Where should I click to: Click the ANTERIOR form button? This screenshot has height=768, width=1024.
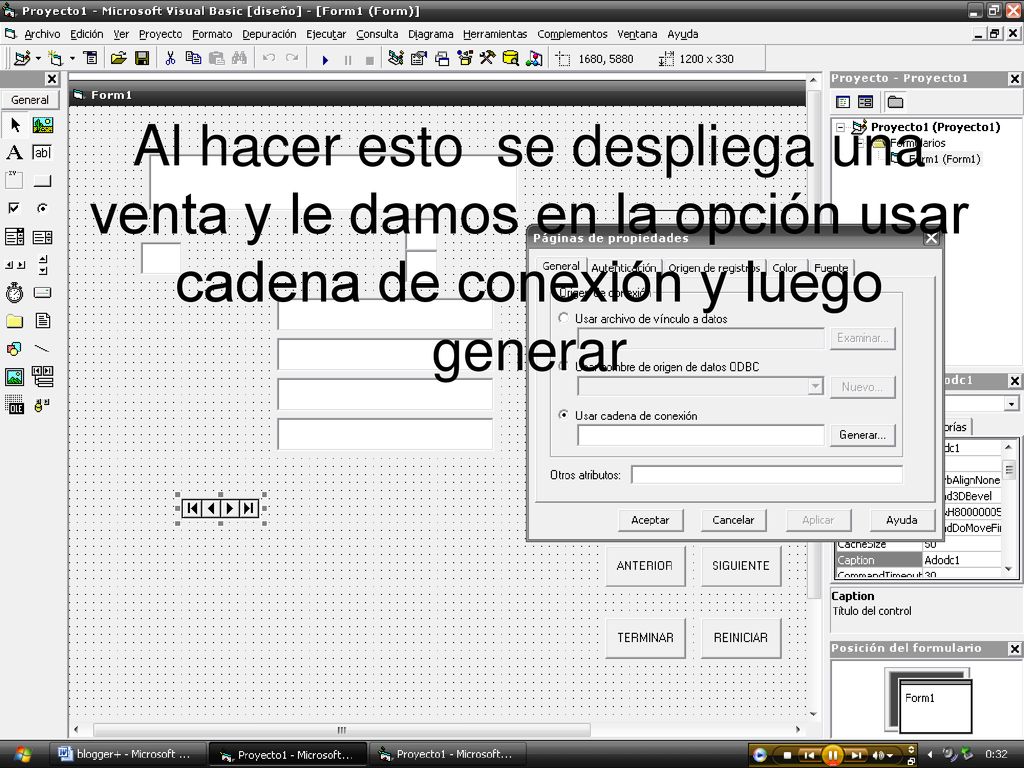click(645, 566)
